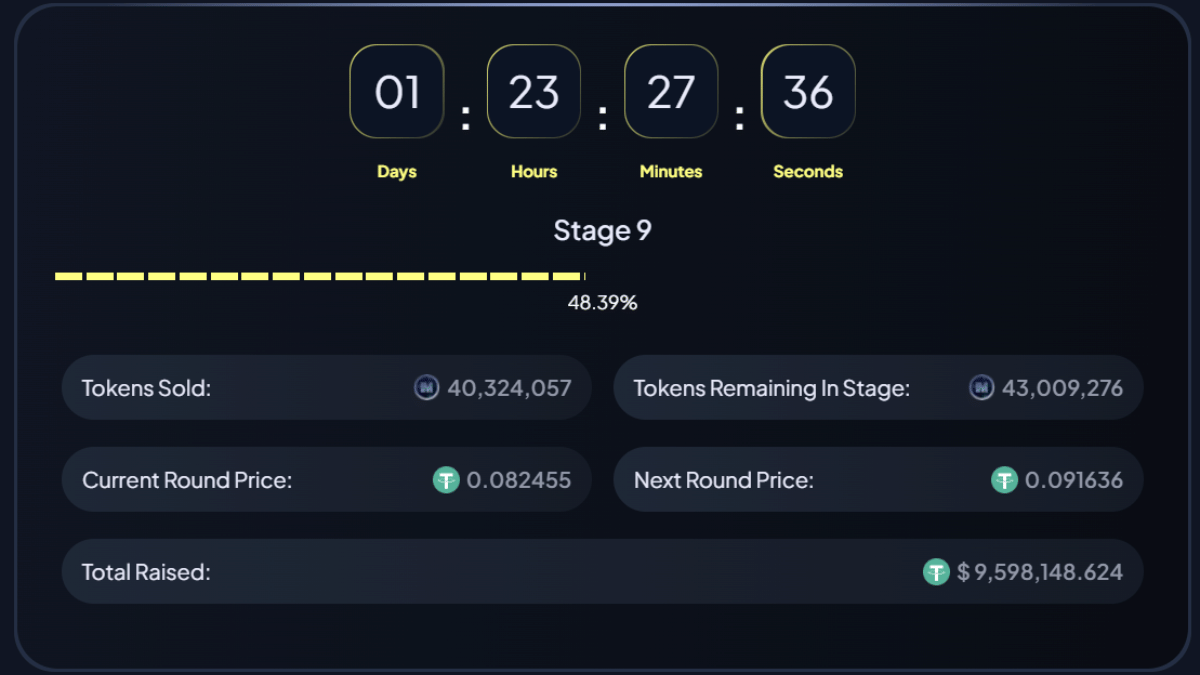
Task: Click the Seconds countdown box showing 36
Action: [x=808, y=92]
